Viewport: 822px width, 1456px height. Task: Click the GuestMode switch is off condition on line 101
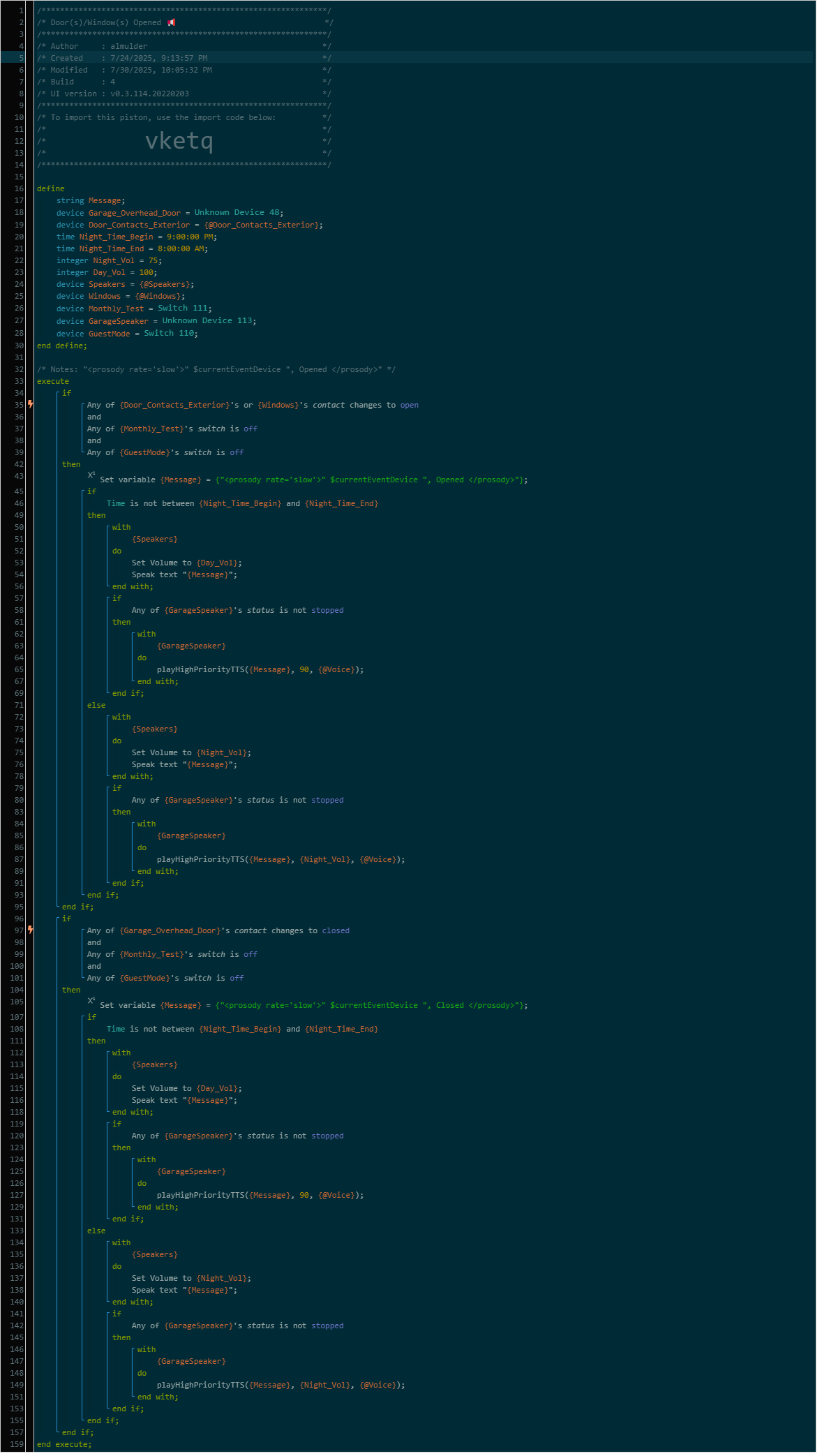pyautogui.click(x=165, y=978)
